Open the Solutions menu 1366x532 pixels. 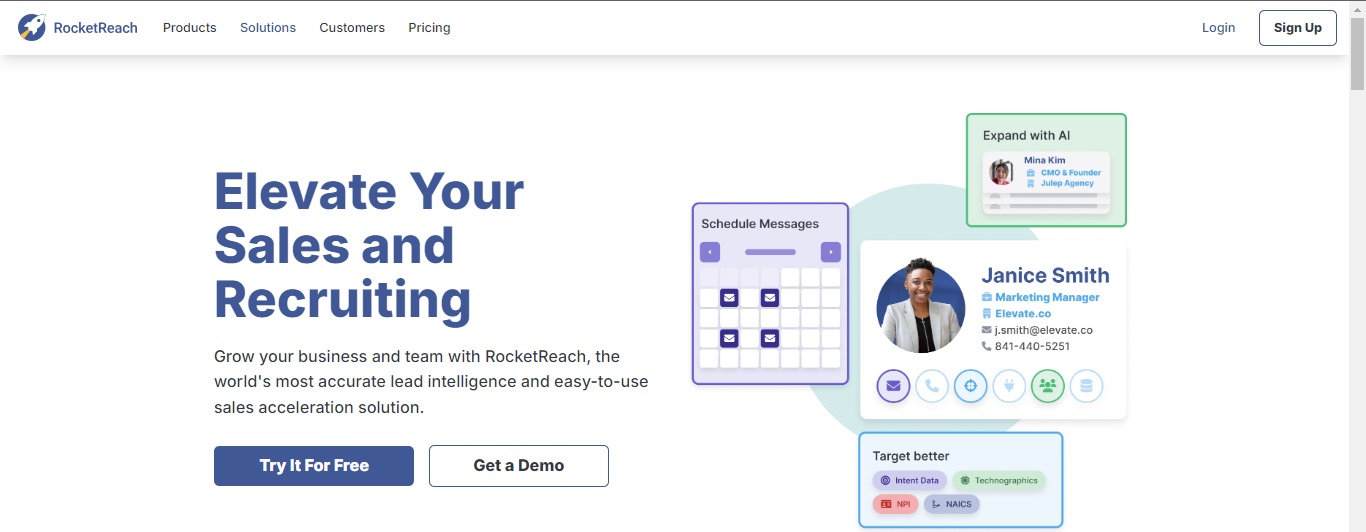pos(268,28)
